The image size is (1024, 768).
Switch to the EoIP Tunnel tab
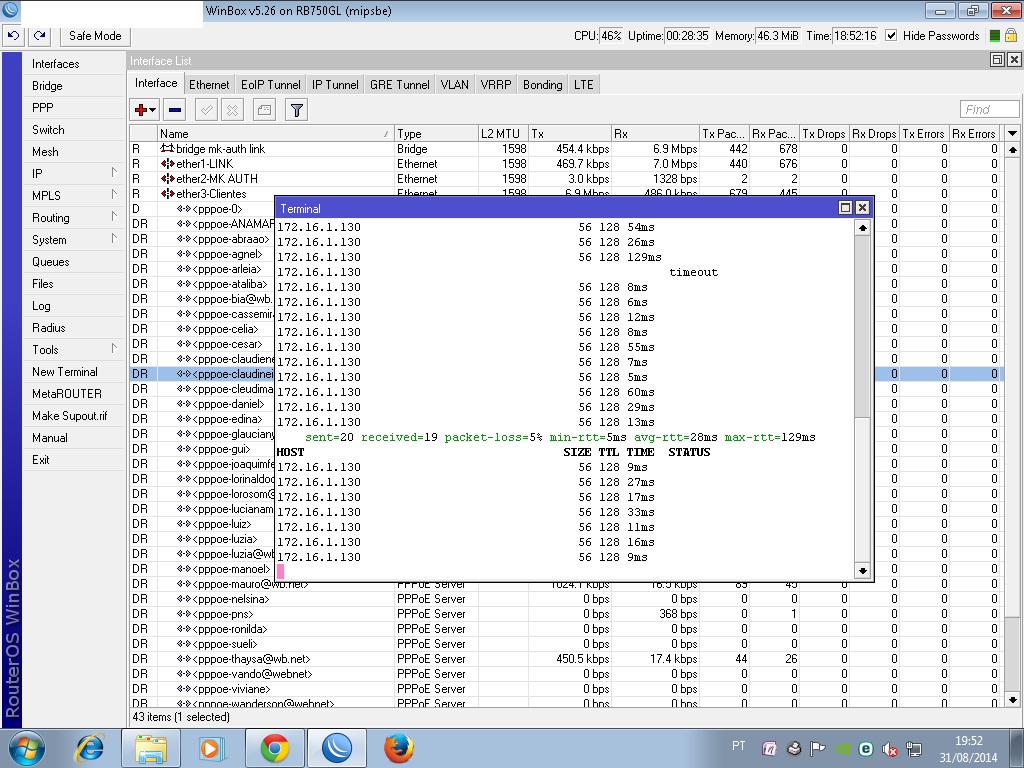pyautogui.click(x=270, y=85)
